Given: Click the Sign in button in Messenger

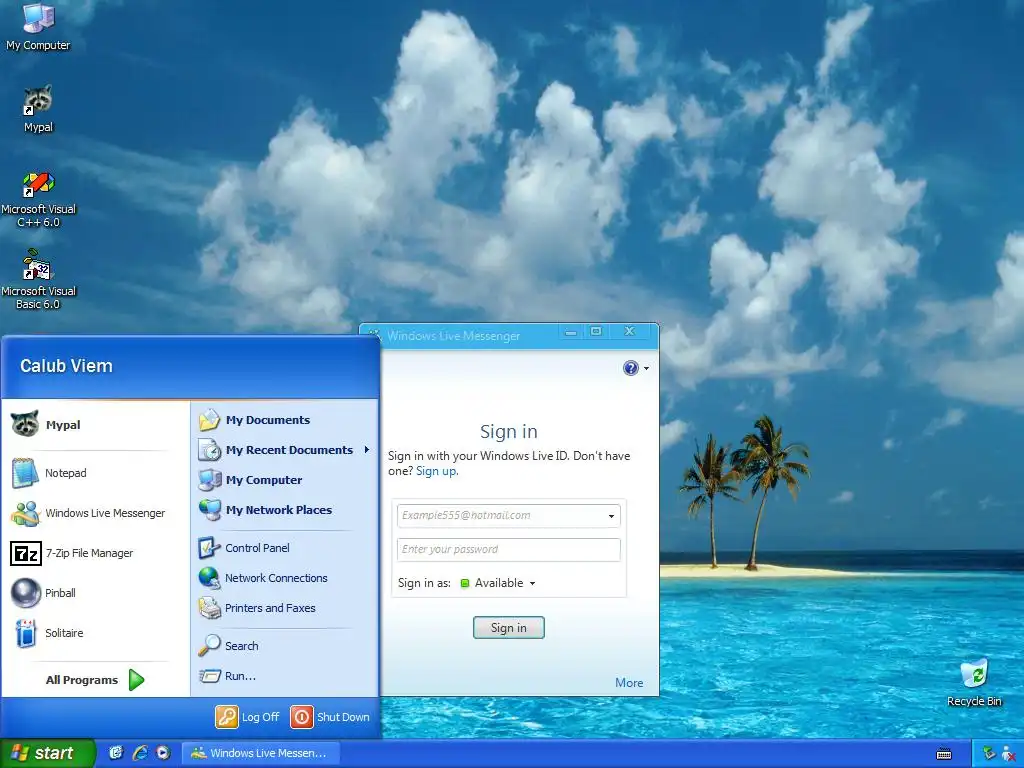Looking at the screenshot, I should 509,628.
